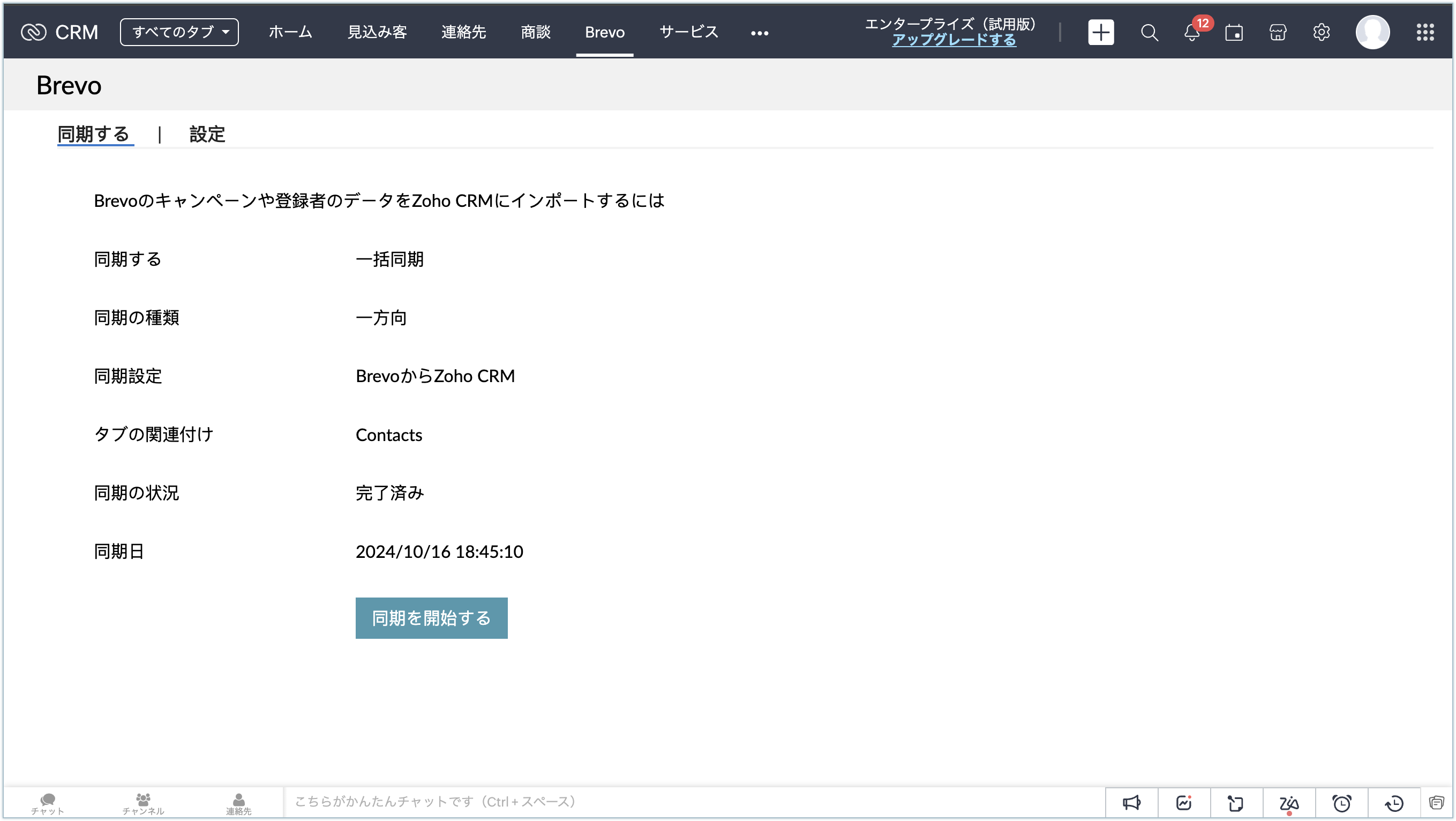Image resolution: width=1456 pixels, height=821 pixels.
Task: Click the announcements megaphone icon
Action: [x=1131, y=803]
